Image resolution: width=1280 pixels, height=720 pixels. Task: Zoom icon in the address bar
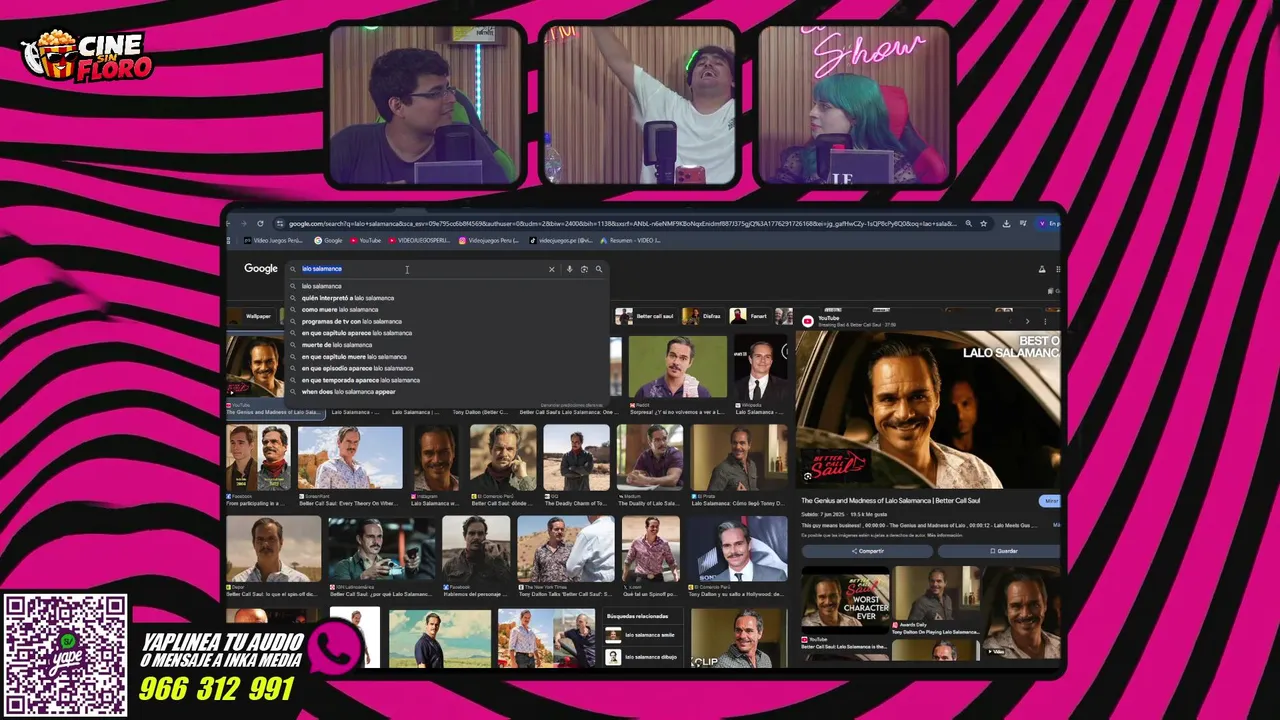(x=968, y=224)
